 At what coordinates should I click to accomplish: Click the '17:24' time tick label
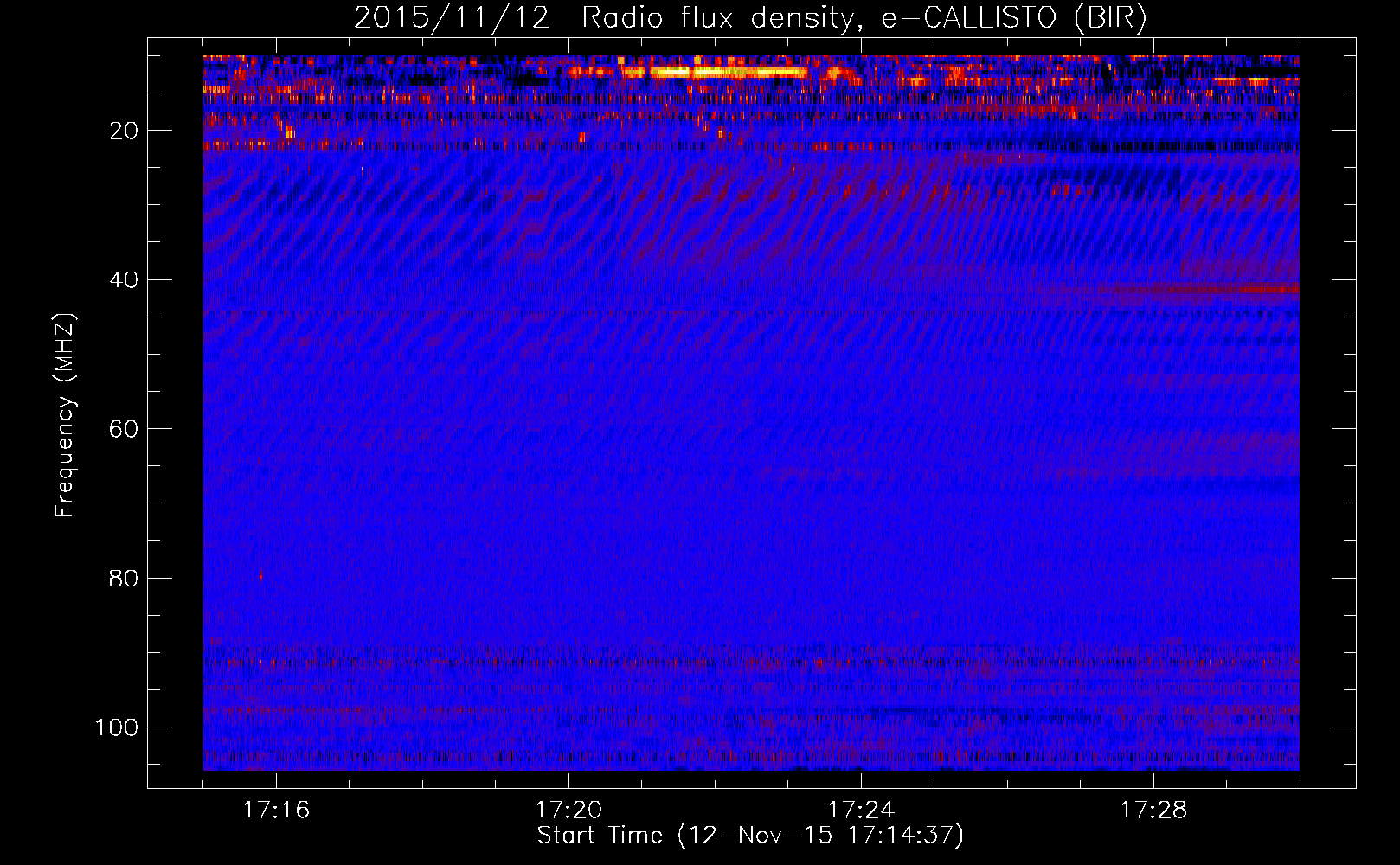(861, 811)
